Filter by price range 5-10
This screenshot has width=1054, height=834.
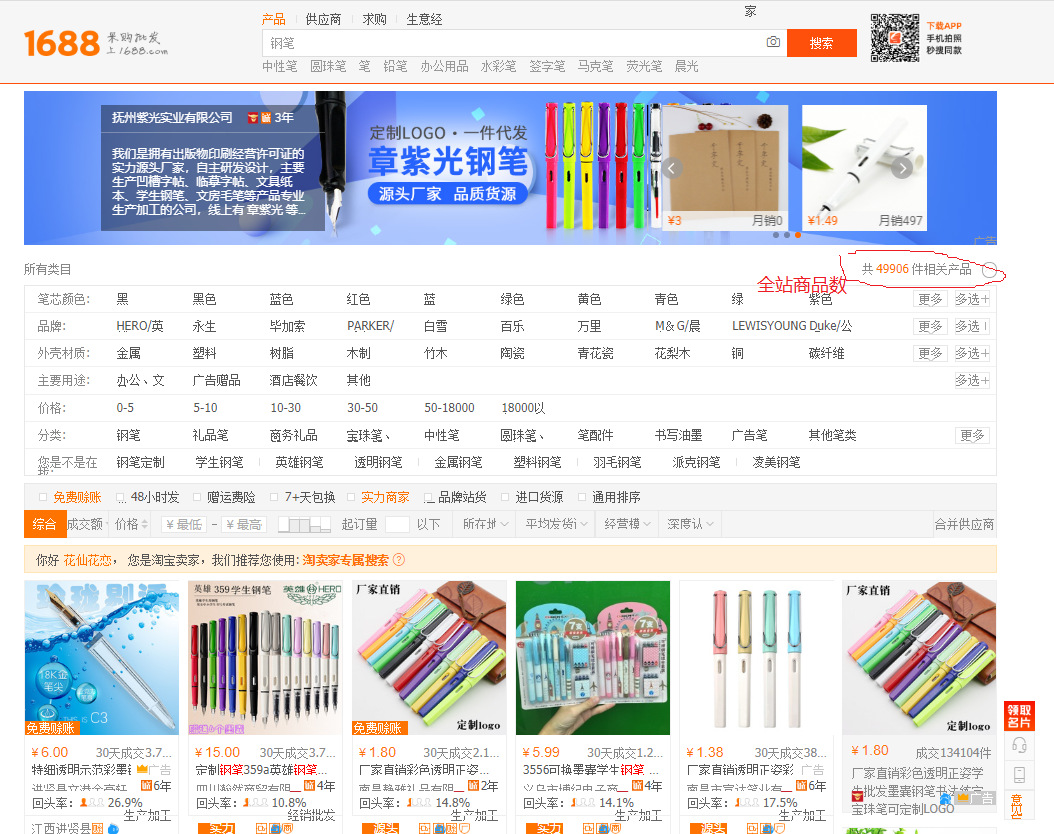coord(205,408)
